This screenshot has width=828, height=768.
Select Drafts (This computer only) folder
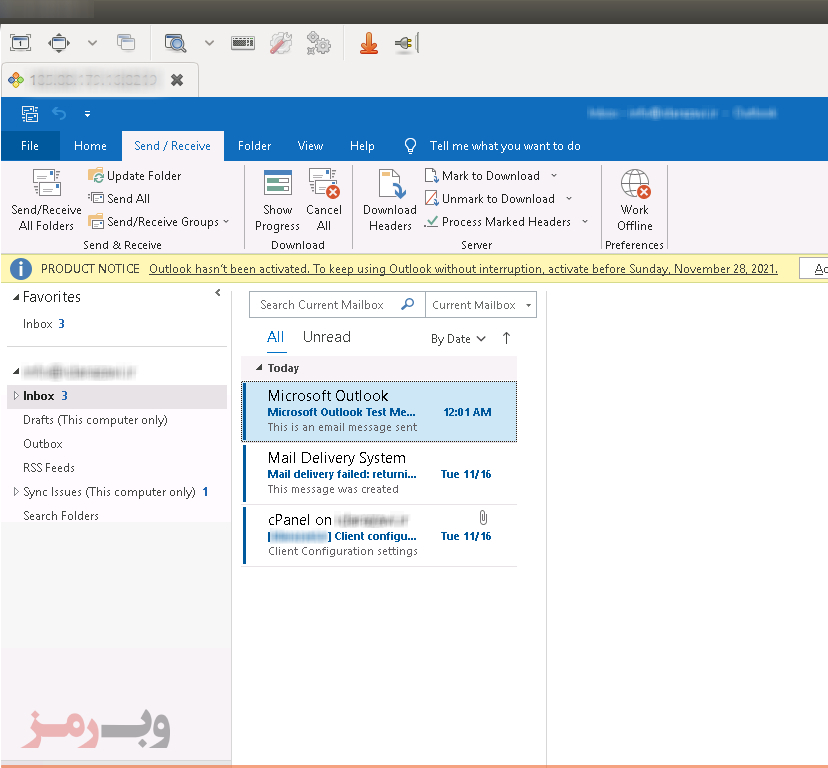point(95,420)
